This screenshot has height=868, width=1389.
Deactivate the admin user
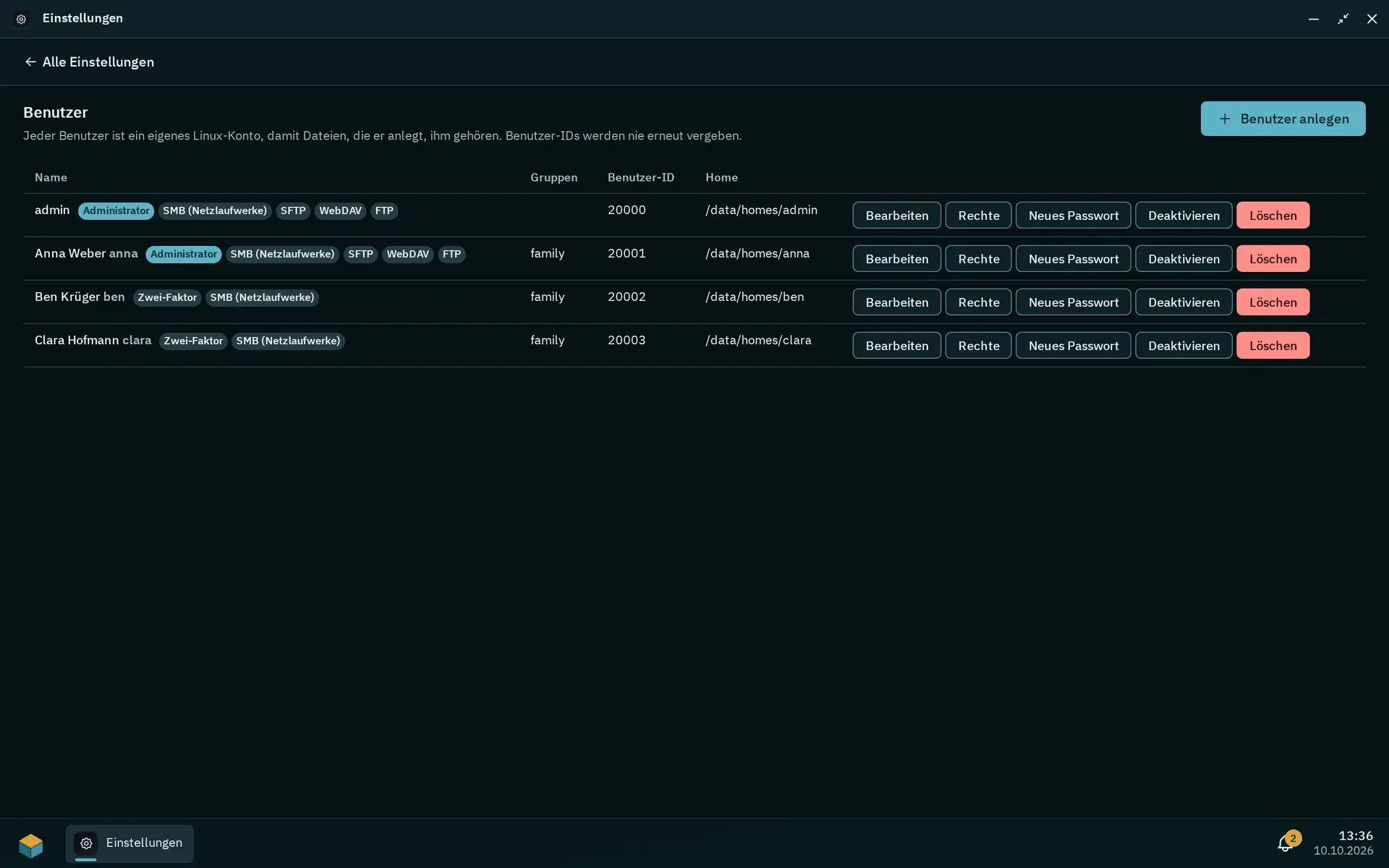(1184, 216)
